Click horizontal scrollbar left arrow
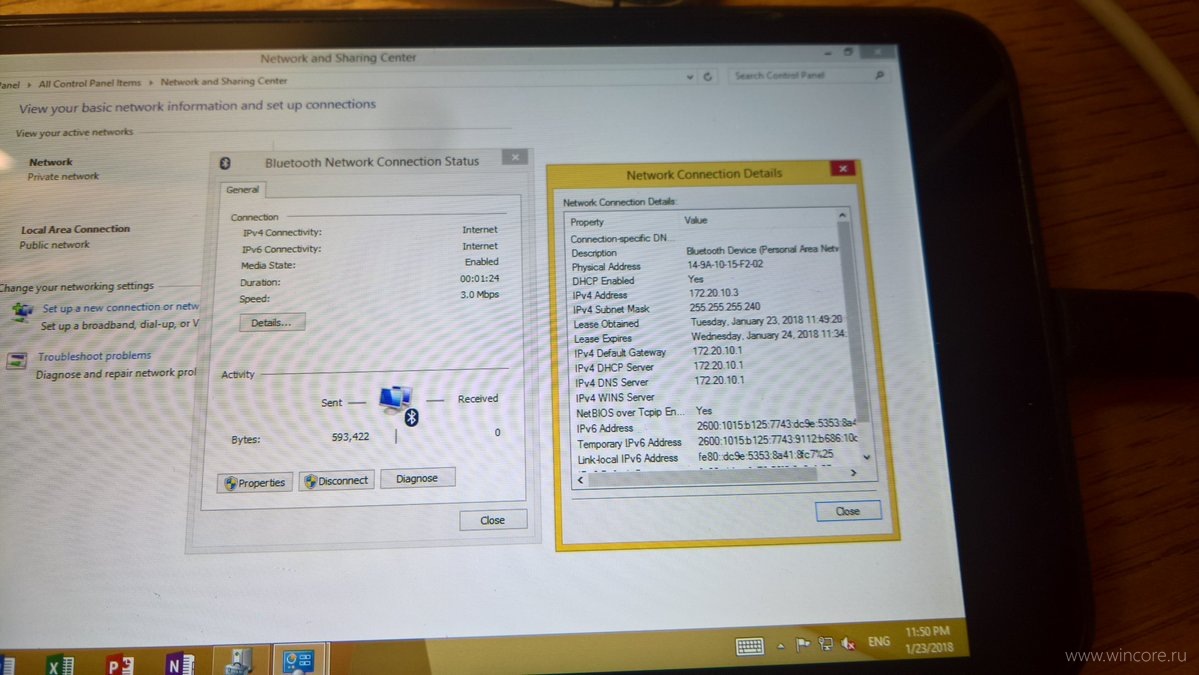 pyautogui.click(x=580, y=480)
